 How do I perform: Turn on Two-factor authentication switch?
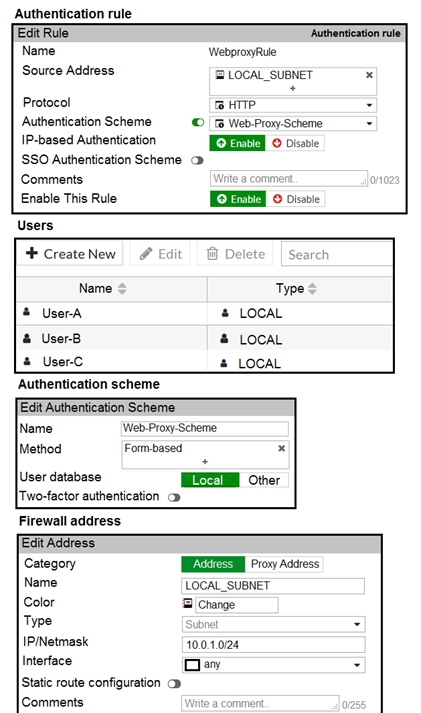(x=174, y=497)
